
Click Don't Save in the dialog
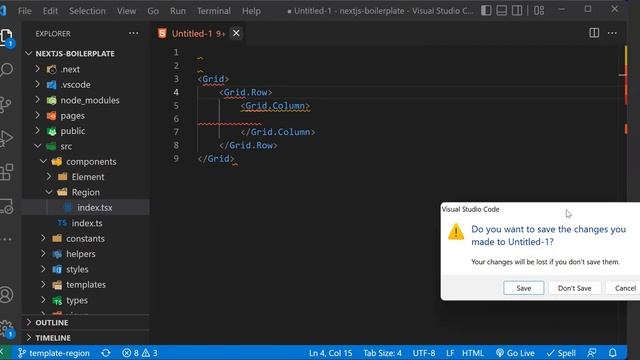pos(574,288)
